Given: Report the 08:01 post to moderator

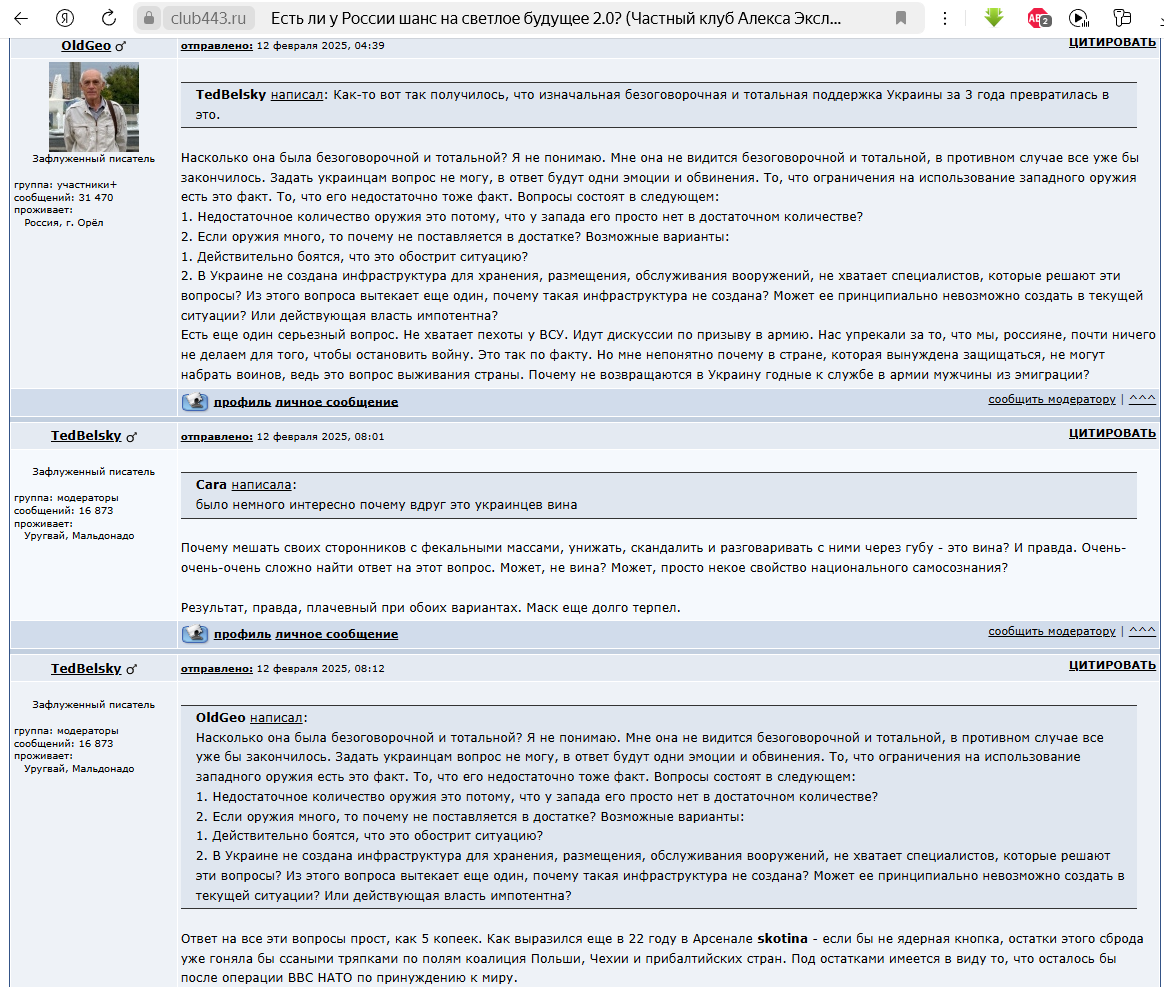Looking at the screenshot, I should tap(1051, 632).
